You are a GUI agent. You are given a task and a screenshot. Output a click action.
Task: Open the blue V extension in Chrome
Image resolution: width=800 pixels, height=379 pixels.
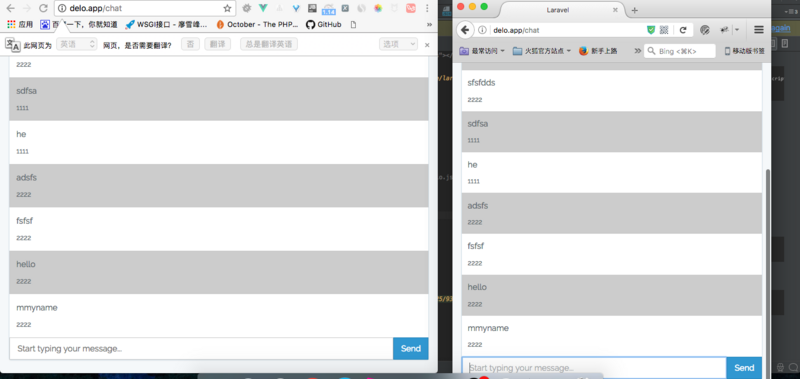click(296, 8)
